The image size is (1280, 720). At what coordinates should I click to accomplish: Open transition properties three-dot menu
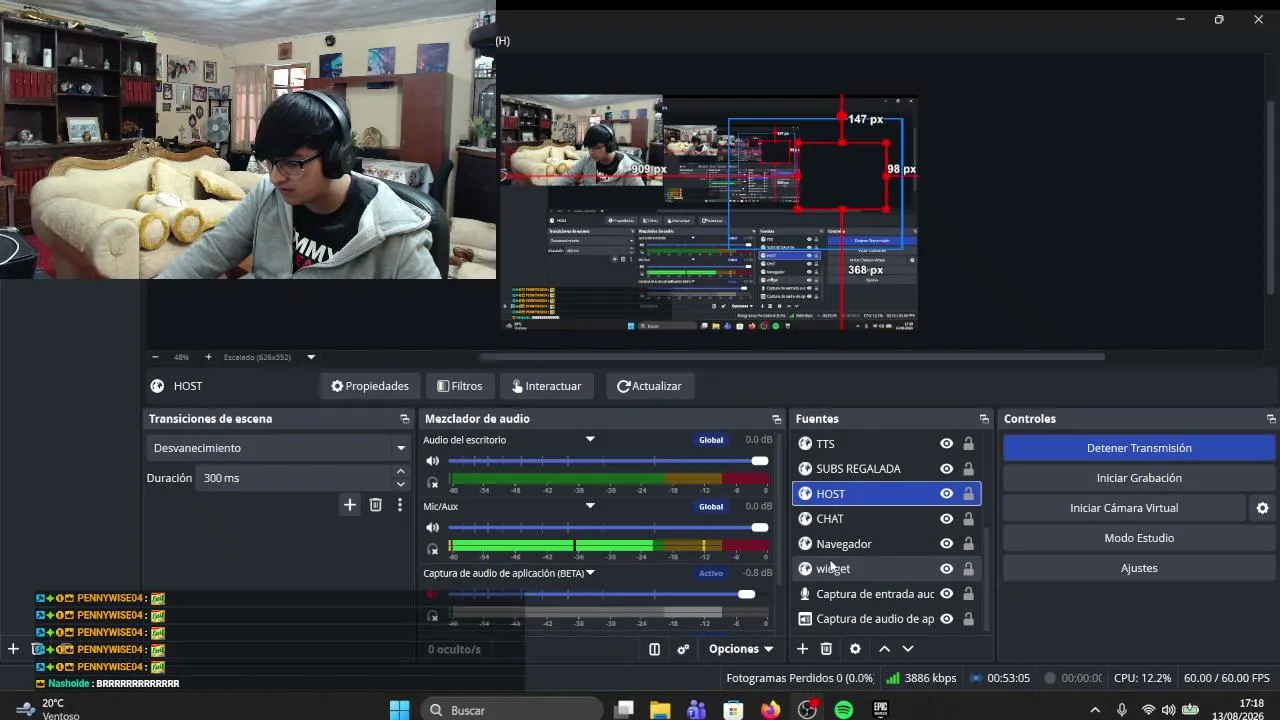tap(400, 505)
